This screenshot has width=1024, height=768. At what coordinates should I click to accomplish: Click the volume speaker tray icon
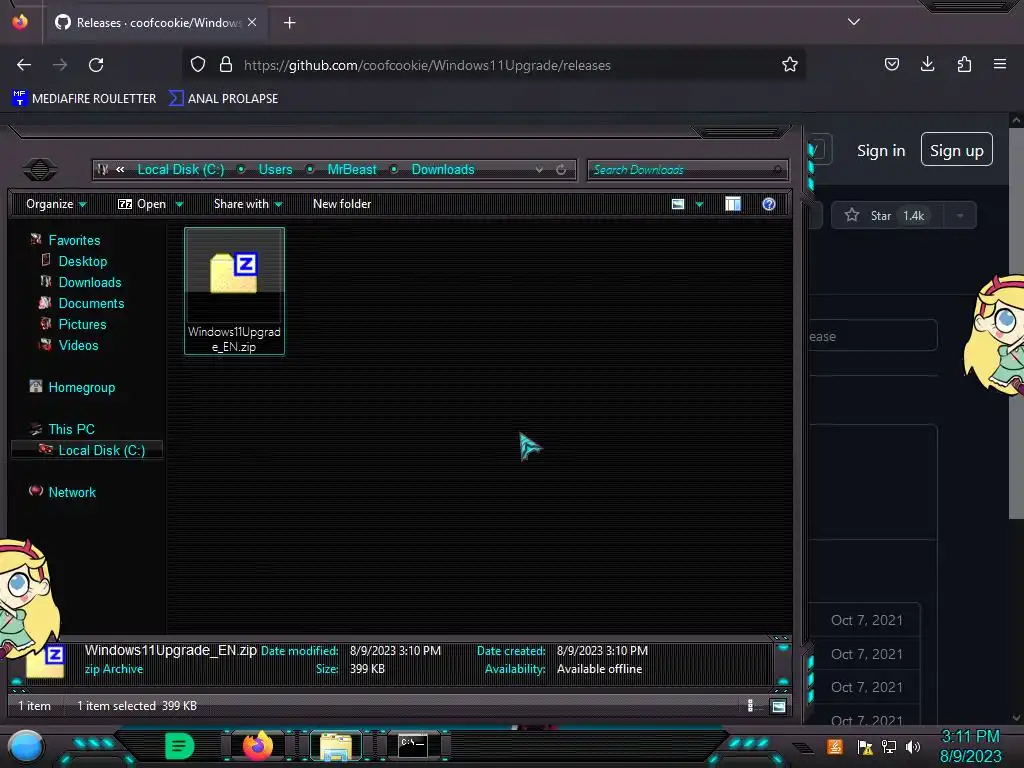[912, 746]
